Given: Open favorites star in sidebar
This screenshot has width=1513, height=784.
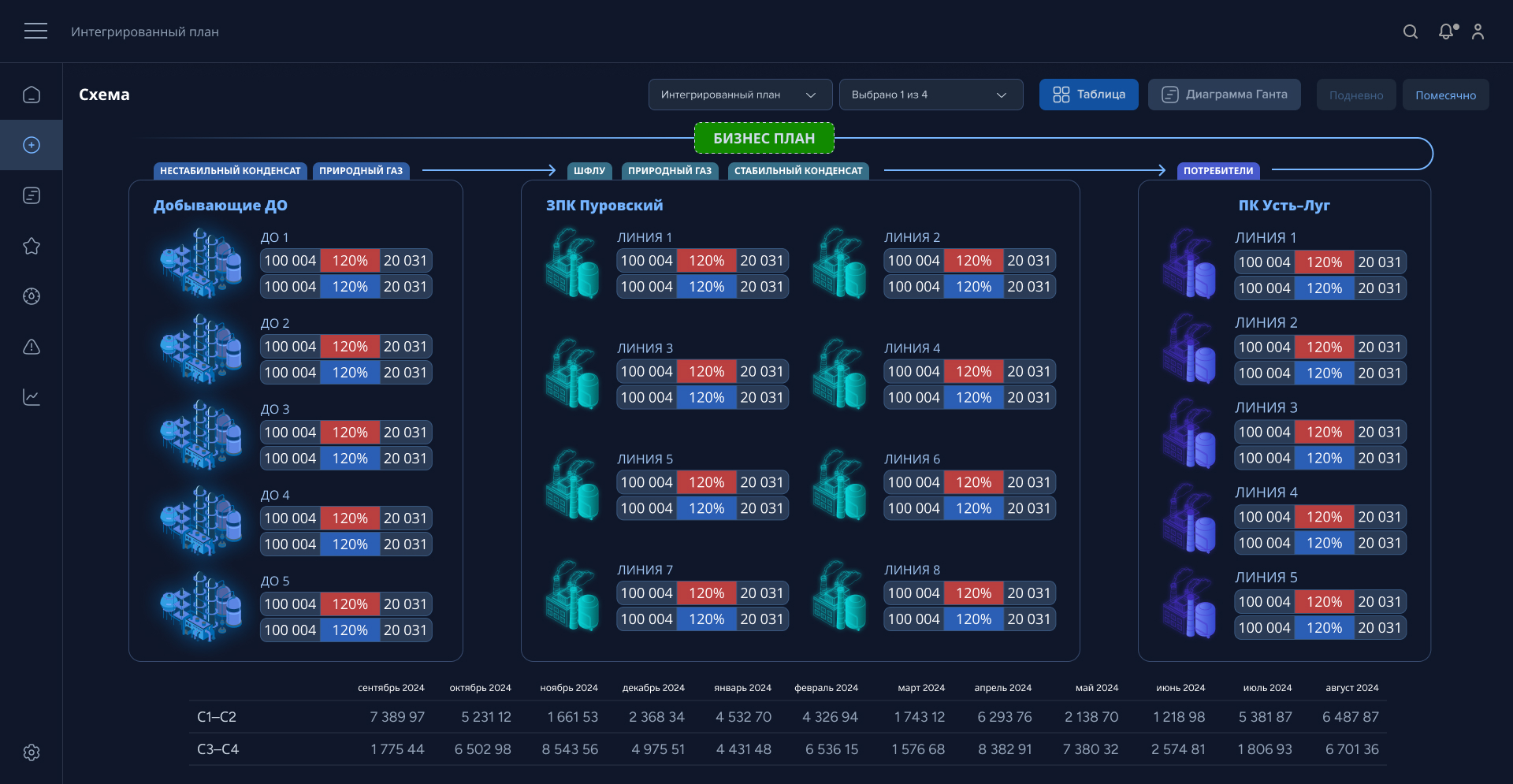Looking at the screenshot, I should click(x=32, y=246).
